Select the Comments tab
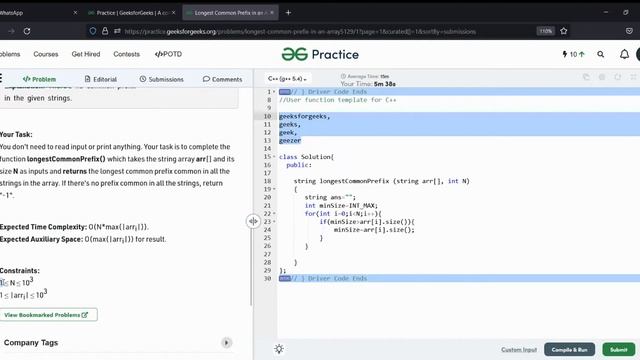Image resolution: width=640 pixels, height=360 pixels. (x=222, y=79)
